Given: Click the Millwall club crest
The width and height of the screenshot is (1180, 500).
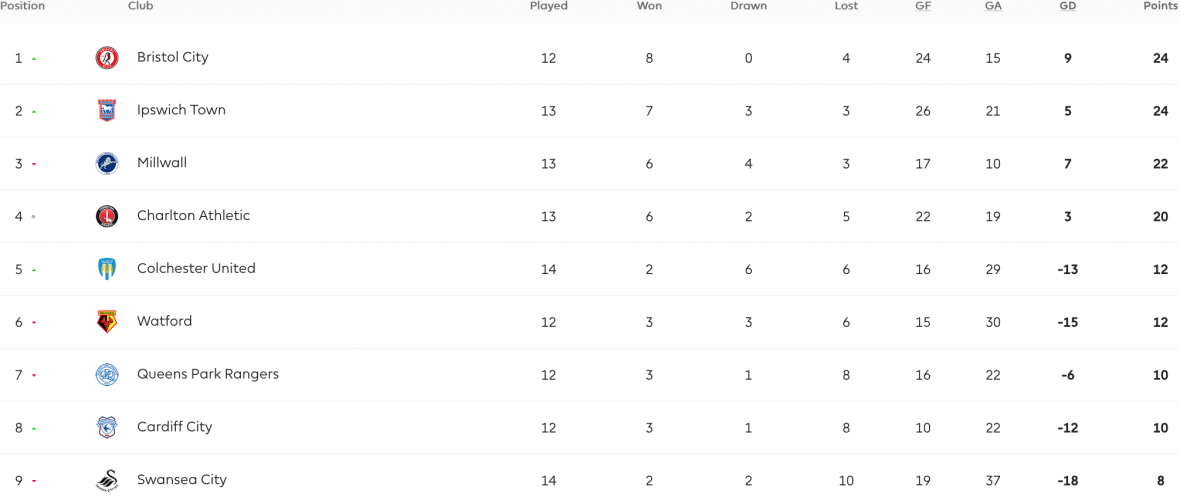Looking at the screenshot, I should 107,163.
